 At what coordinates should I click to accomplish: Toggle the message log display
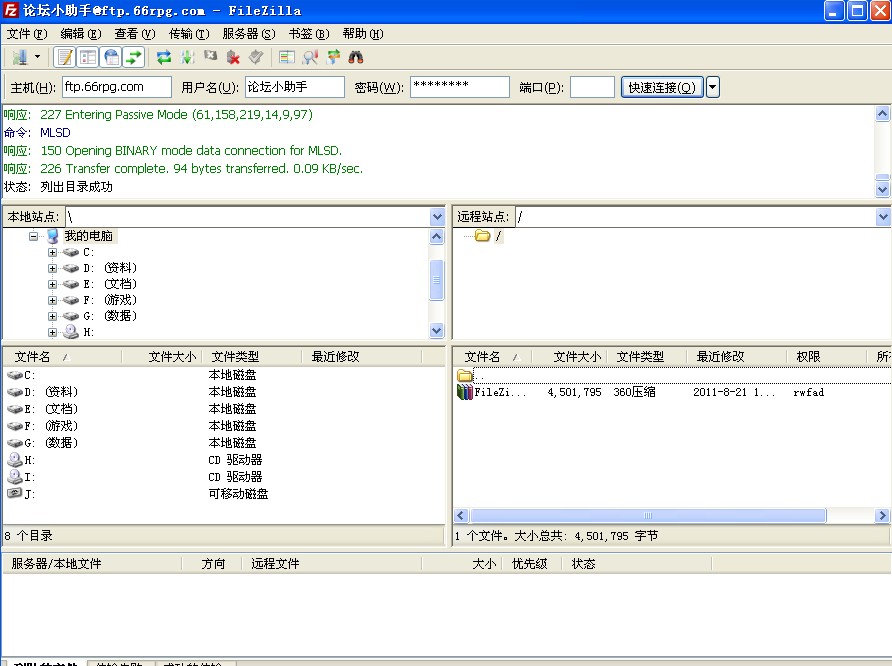(x=65, y=57)
